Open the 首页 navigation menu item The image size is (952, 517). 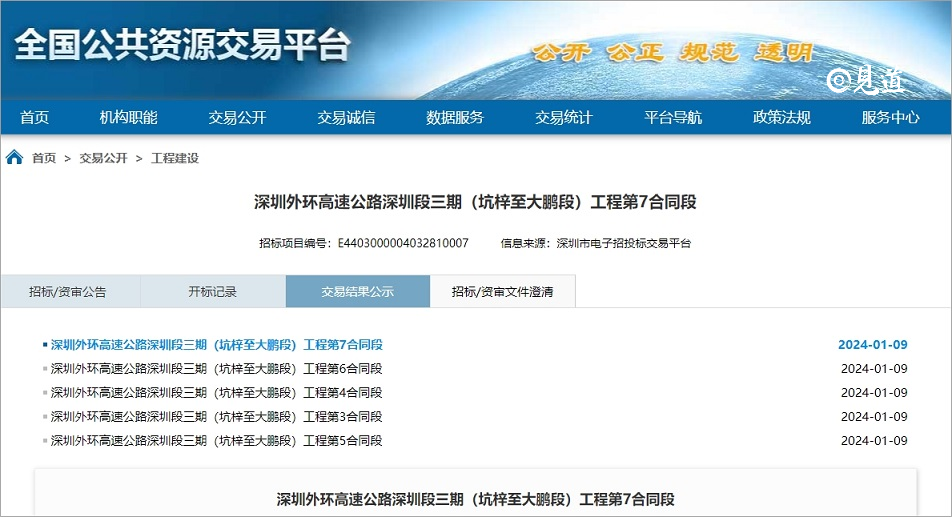[34, 118]
